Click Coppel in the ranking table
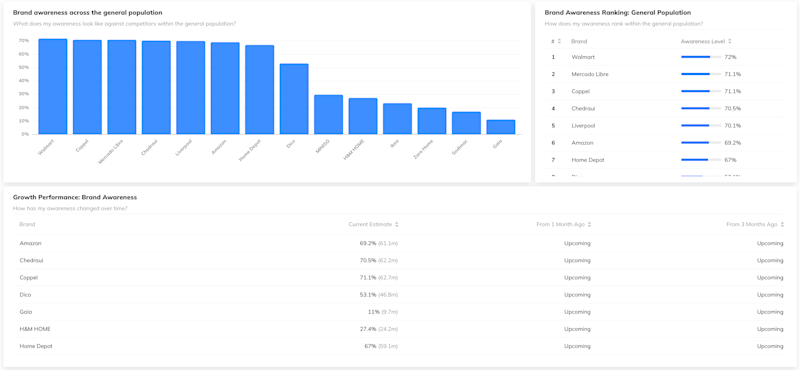This screenshot has height=370, width=800. coord(581,91)
